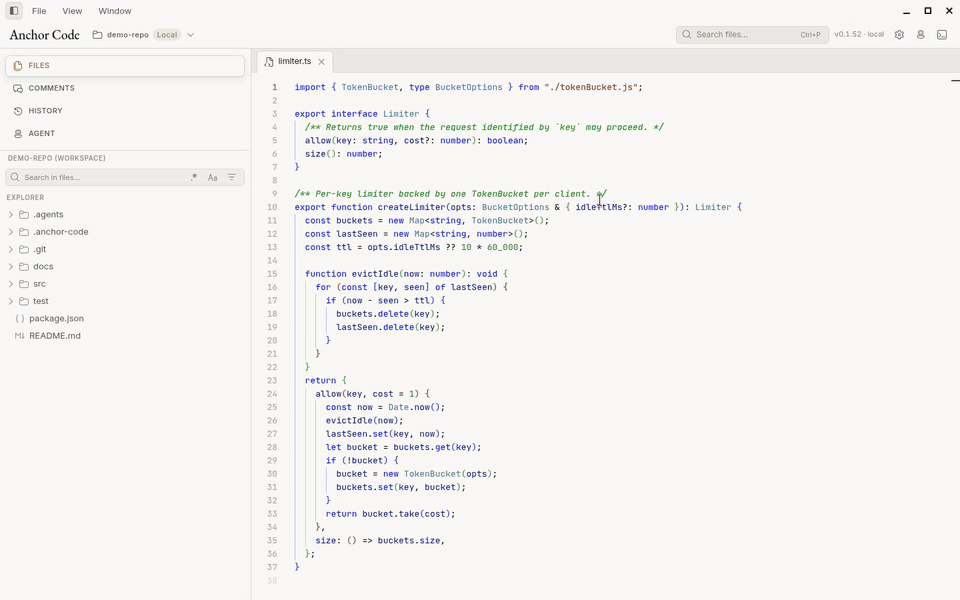
Task: Expand the .agents folder chevron
Action: (x=10, y=215)
